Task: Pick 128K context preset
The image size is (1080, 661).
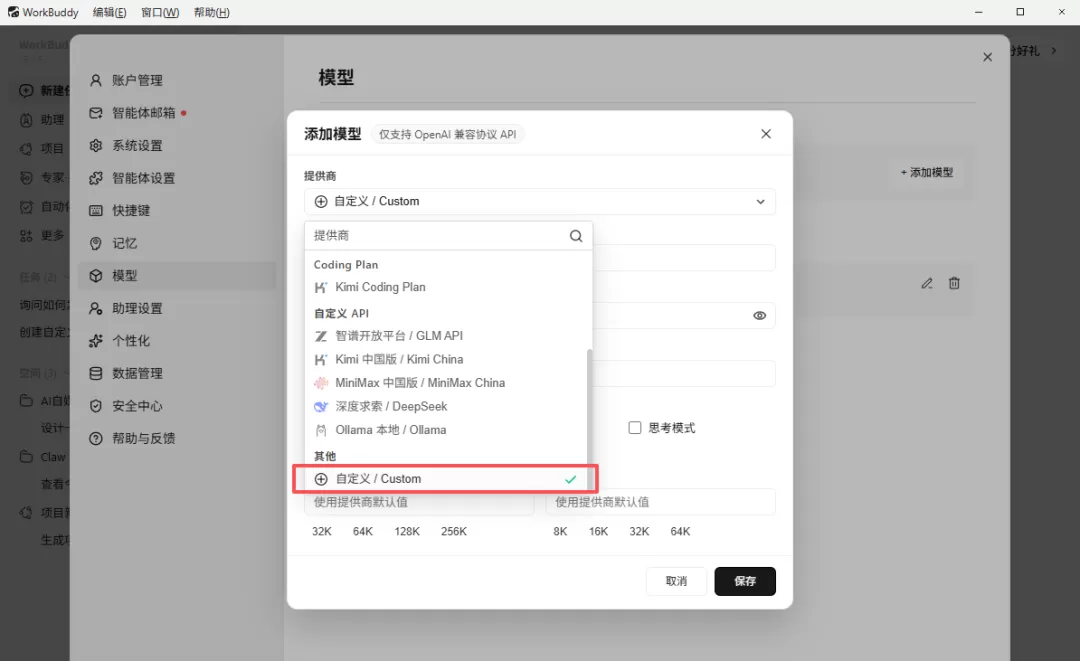Action: click(407, 532)
